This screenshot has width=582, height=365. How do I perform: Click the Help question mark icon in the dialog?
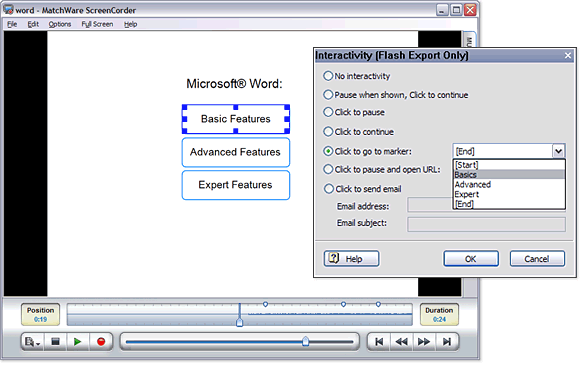tap(334, 258)
